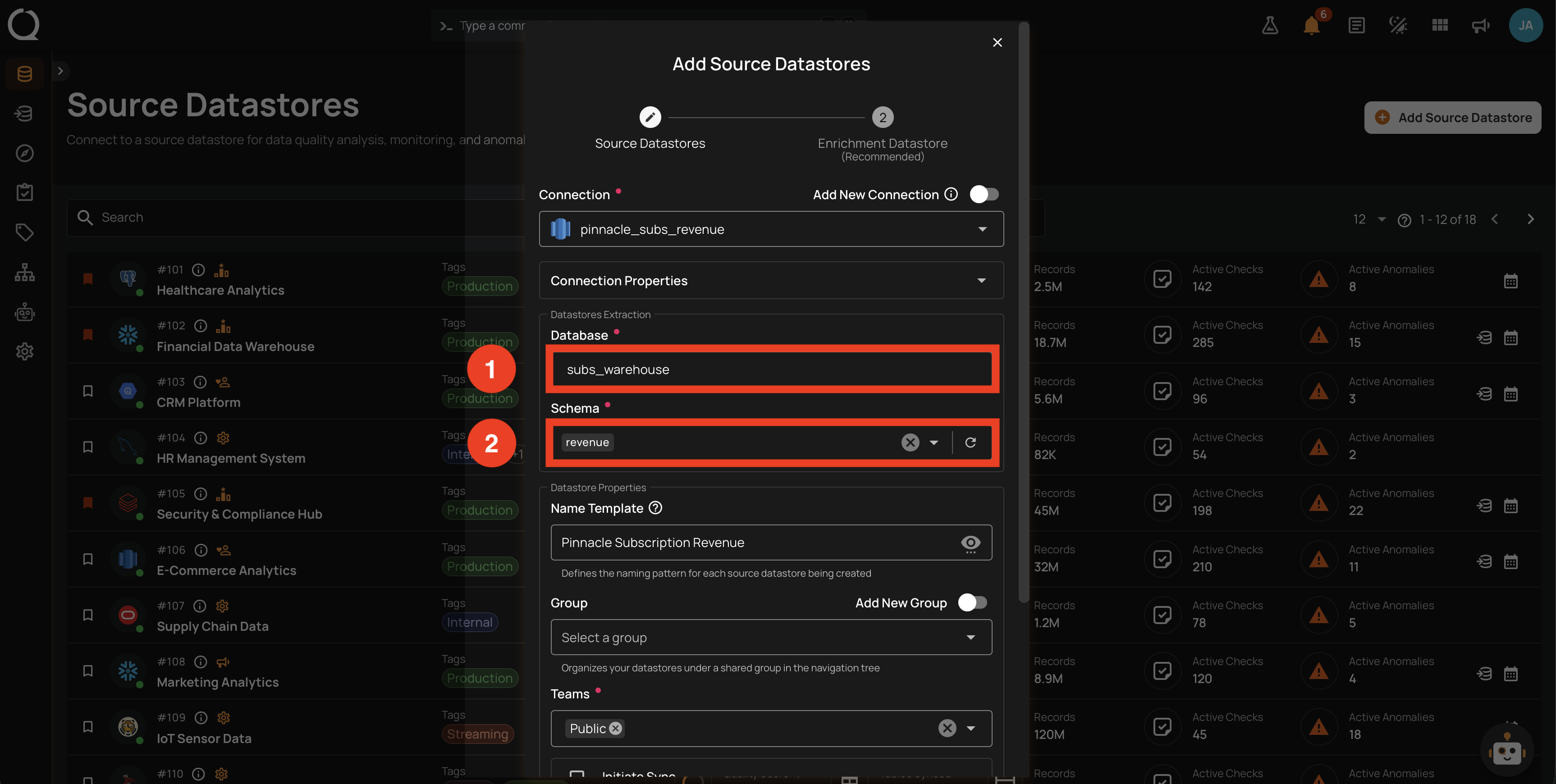
Task: Click info icon beside #104 HR Management System
Action: [x=201, y=438]
